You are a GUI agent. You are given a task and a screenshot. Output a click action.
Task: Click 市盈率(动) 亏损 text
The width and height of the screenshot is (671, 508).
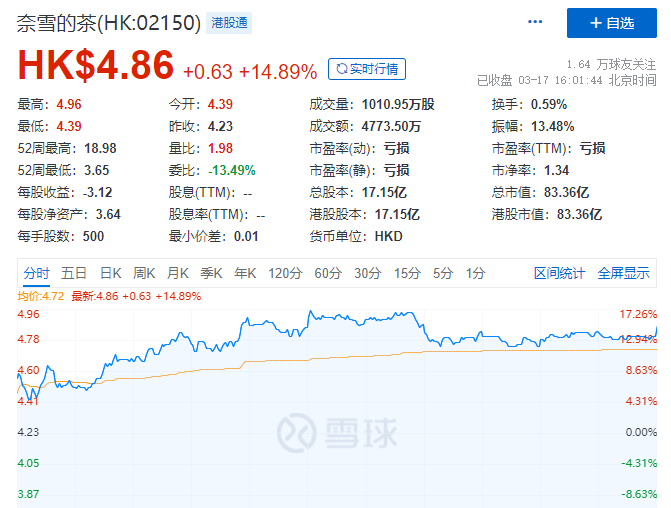point(396,148)
